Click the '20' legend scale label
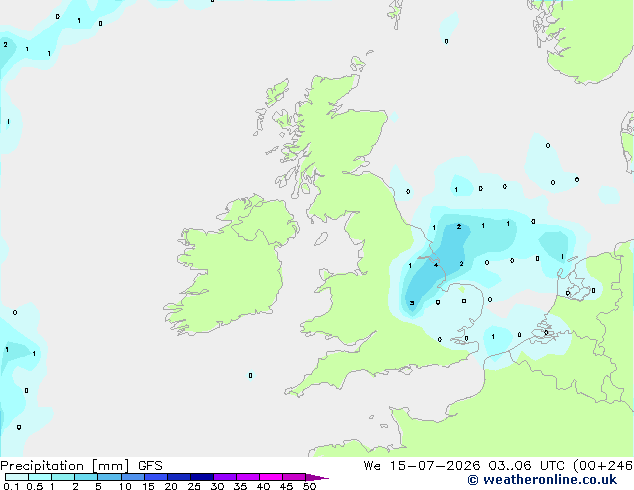The image size is (634, 490). (171, 486)
